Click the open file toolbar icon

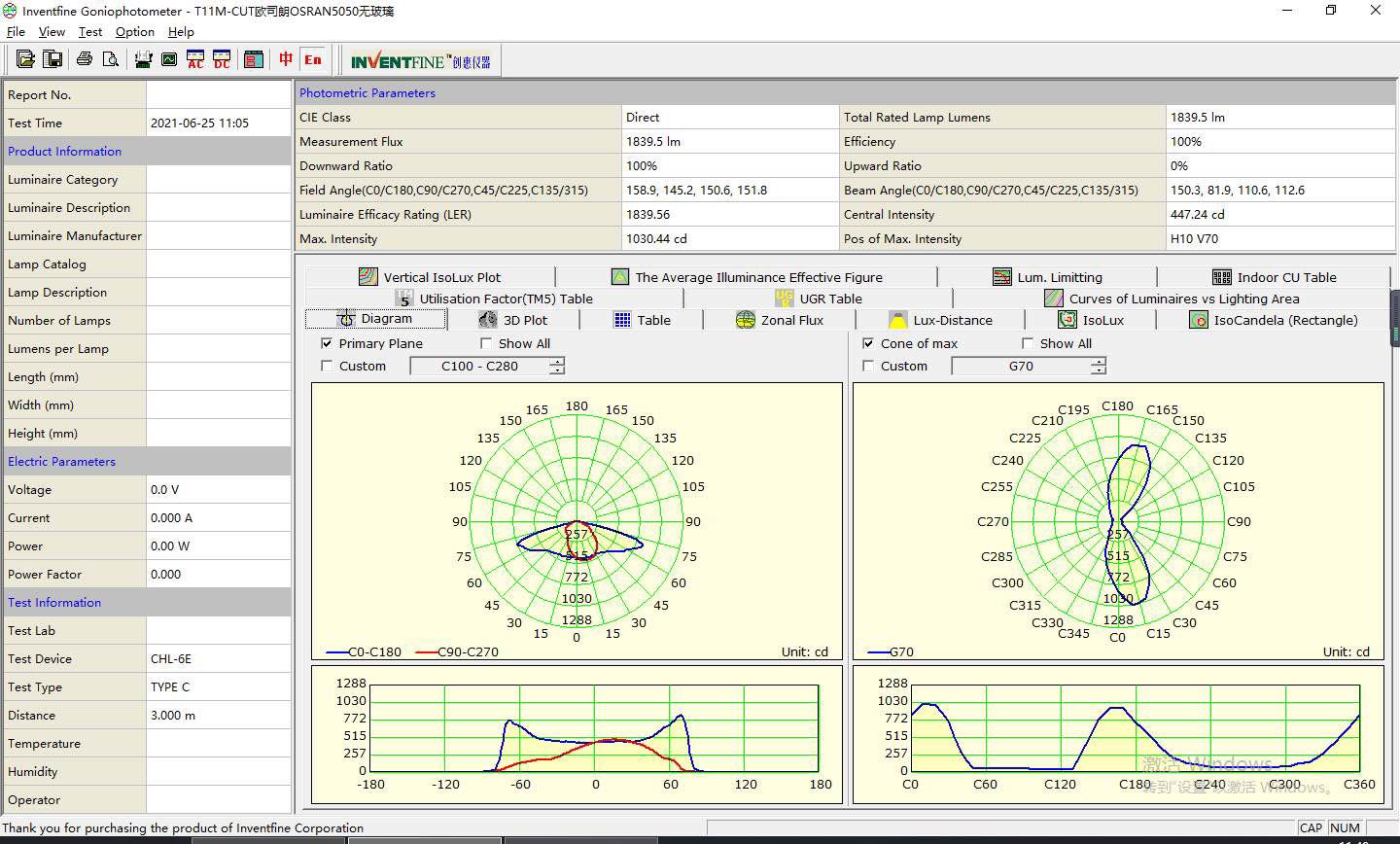click(25, 59)
